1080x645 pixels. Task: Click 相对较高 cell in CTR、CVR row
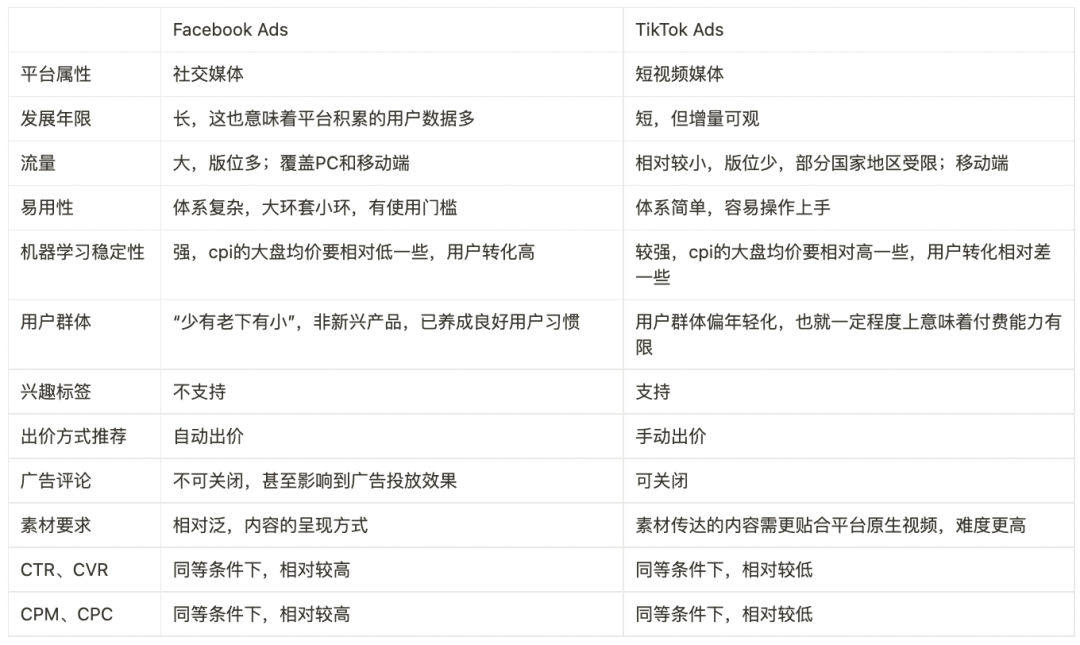(x=262, y=570)
